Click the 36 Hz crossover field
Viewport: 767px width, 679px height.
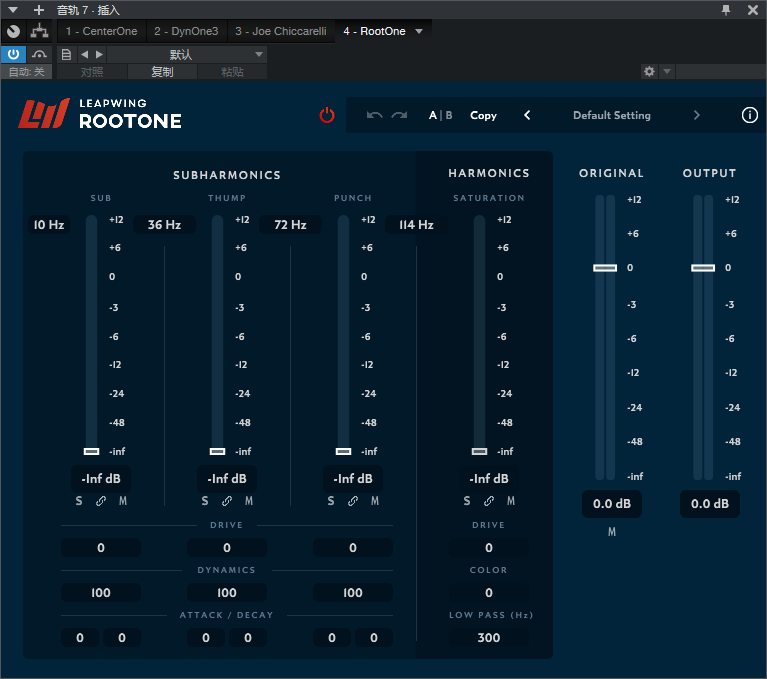tap(164, 225)
